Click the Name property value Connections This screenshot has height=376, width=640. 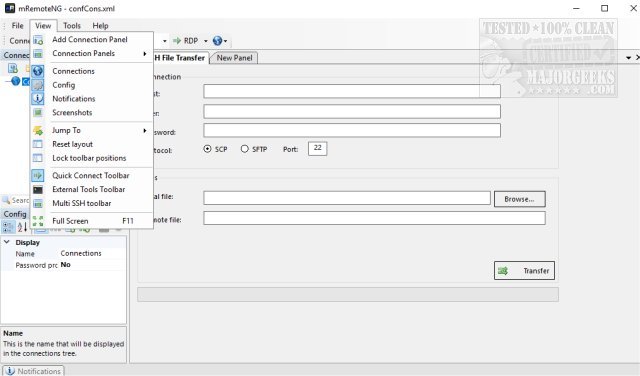coord(81,253)
